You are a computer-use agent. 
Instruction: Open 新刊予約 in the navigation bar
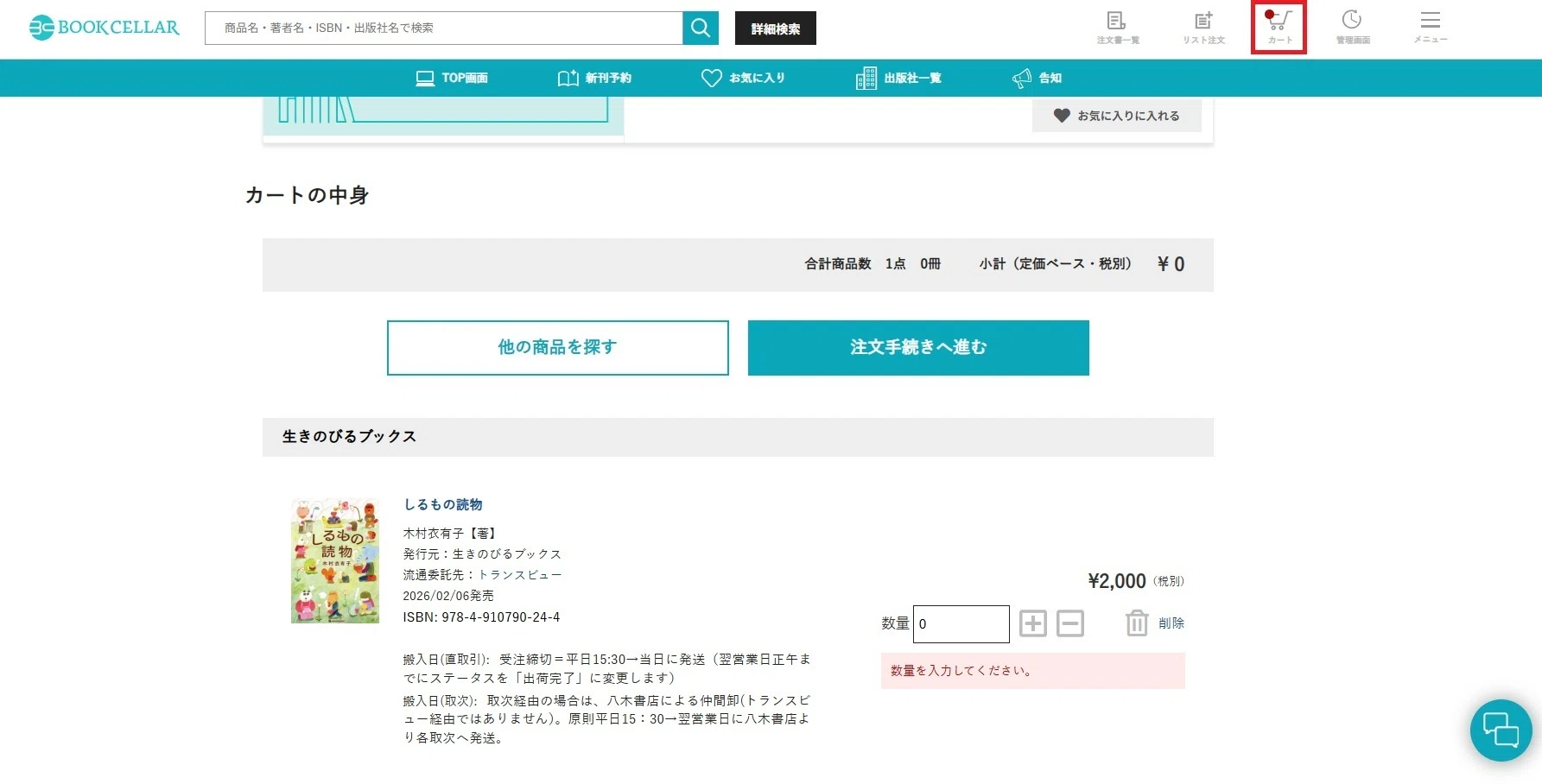[594, 78]
